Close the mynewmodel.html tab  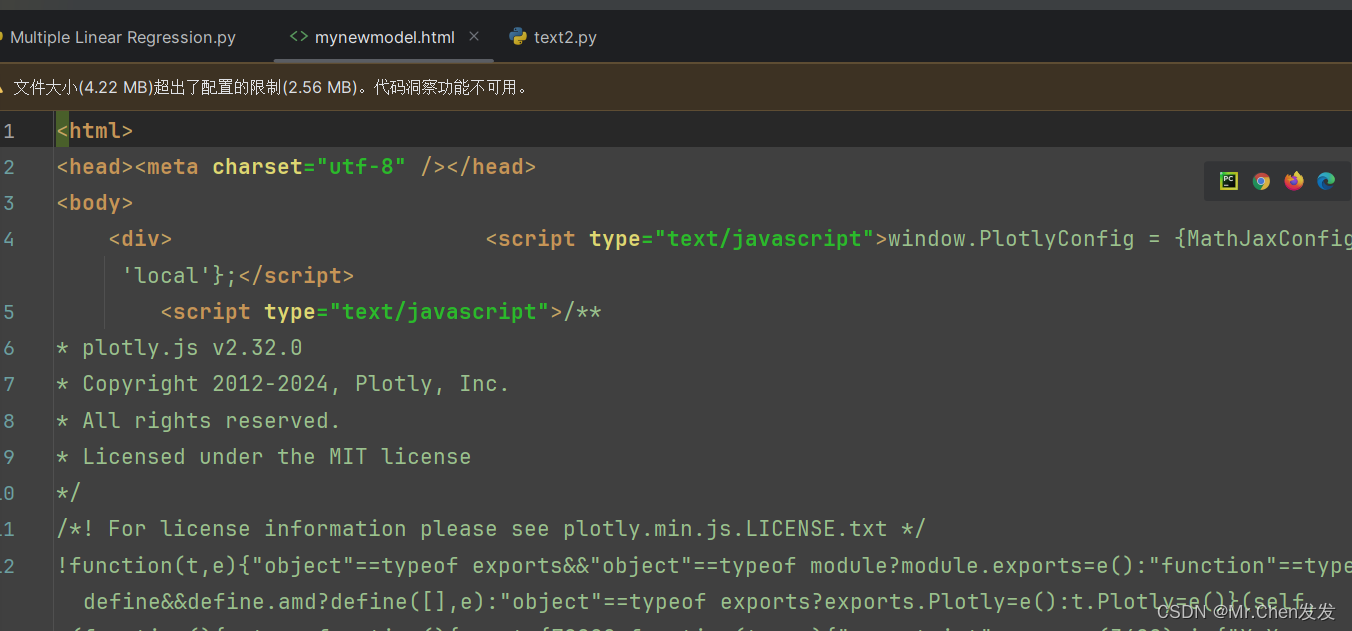(474, 36)
